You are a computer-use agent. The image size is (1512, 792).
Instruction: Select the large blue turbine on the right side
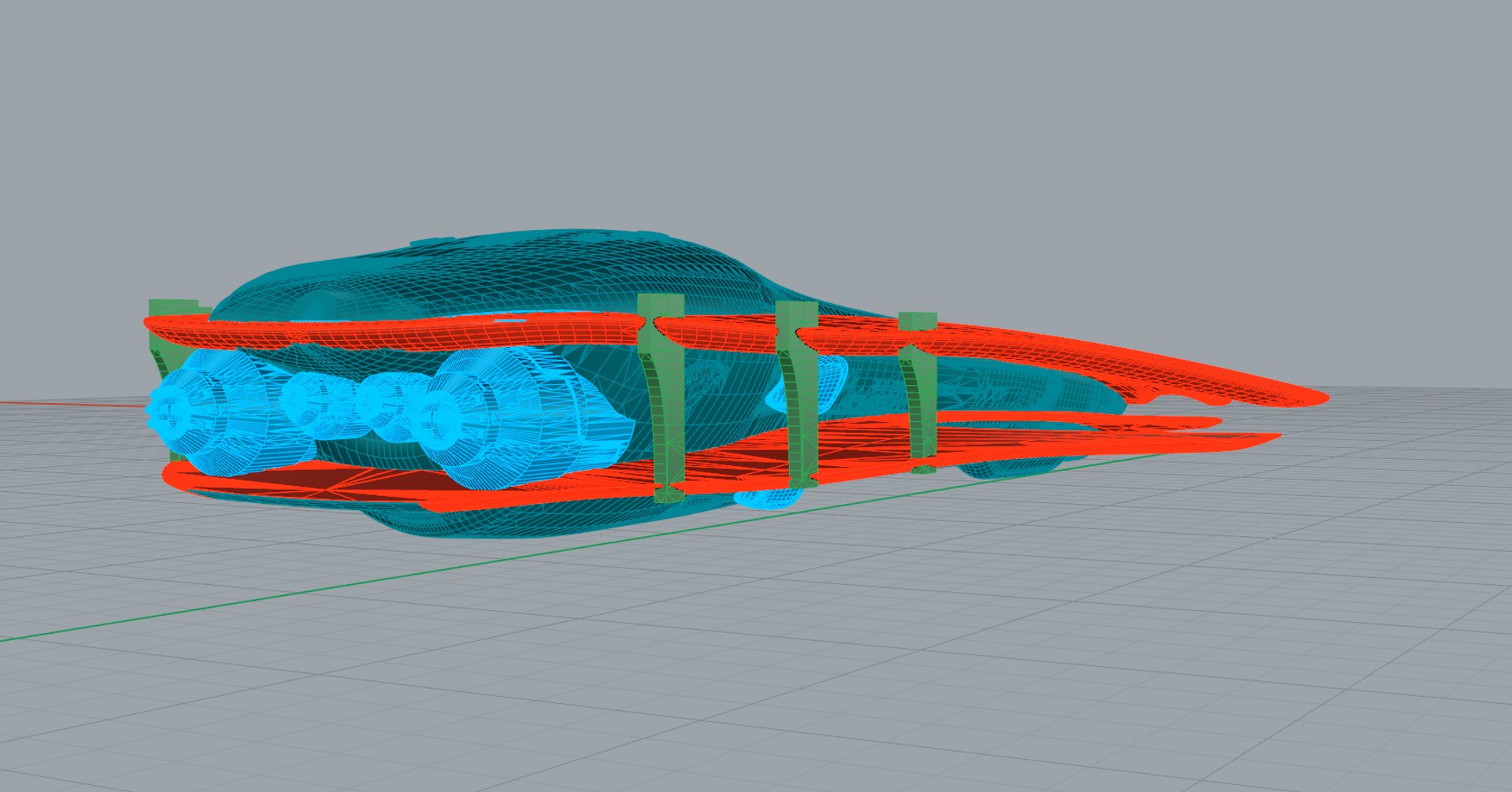coord(524,417)
